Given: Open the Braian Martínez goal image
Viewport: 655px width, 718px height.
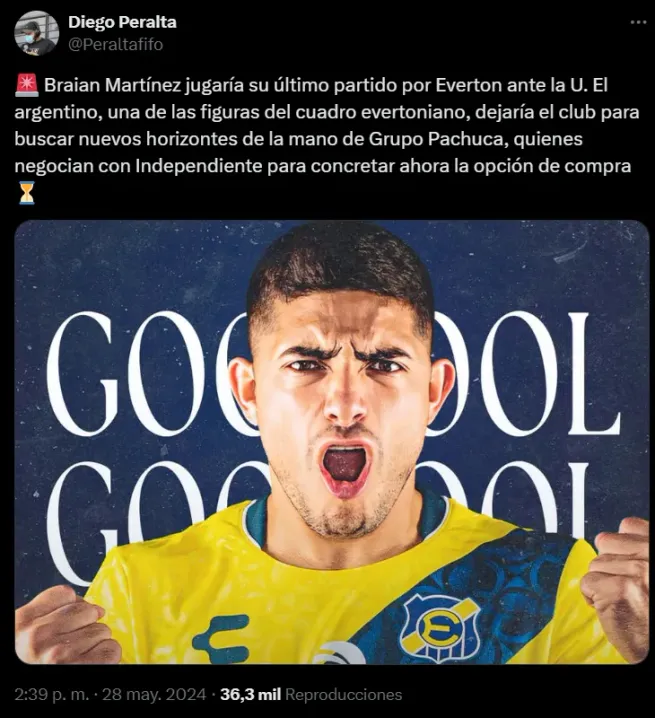Looking at the screenshot, I should tap(332, 442).
